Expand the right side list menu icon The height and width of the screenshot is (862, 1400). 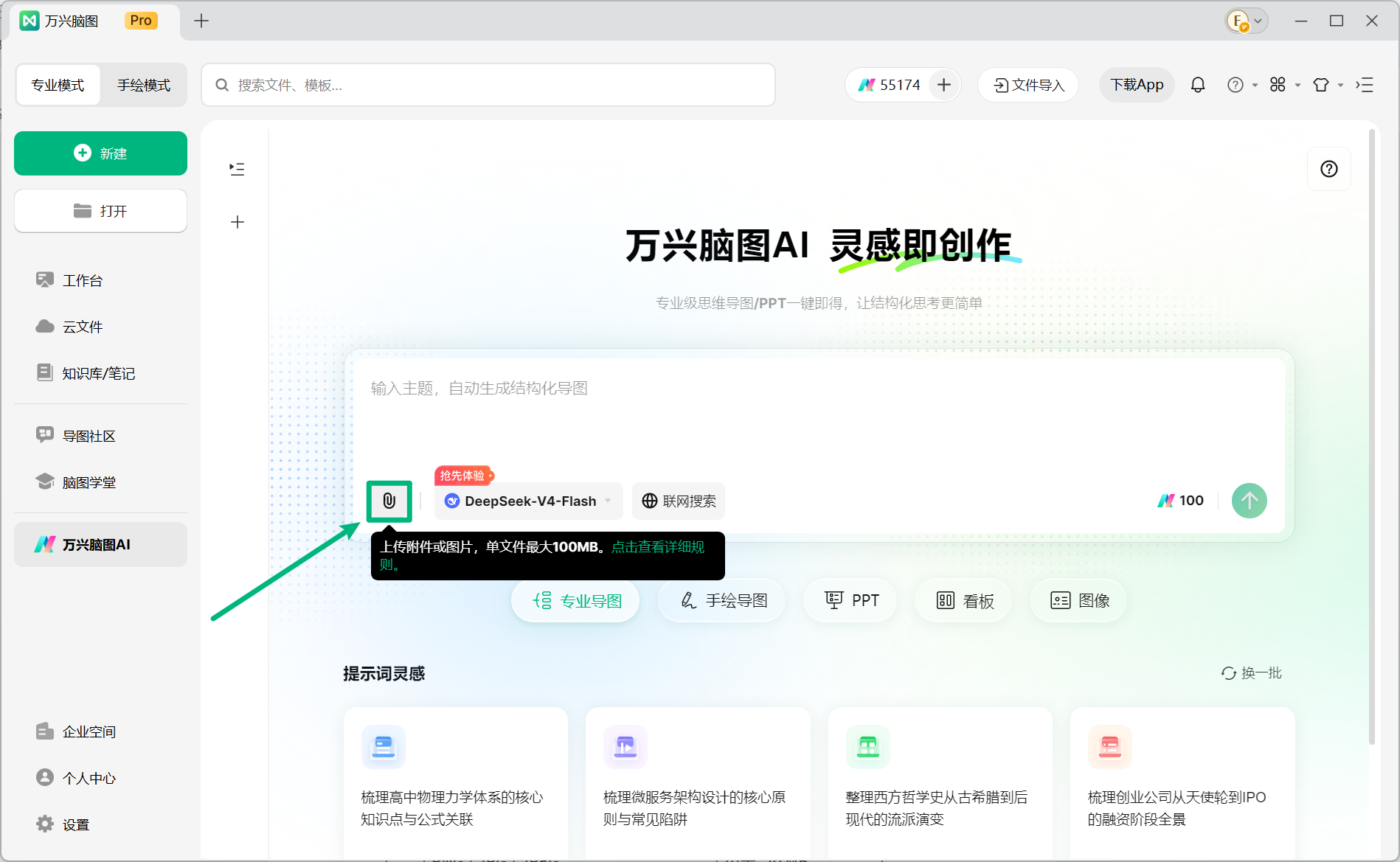coord(1365,85)
